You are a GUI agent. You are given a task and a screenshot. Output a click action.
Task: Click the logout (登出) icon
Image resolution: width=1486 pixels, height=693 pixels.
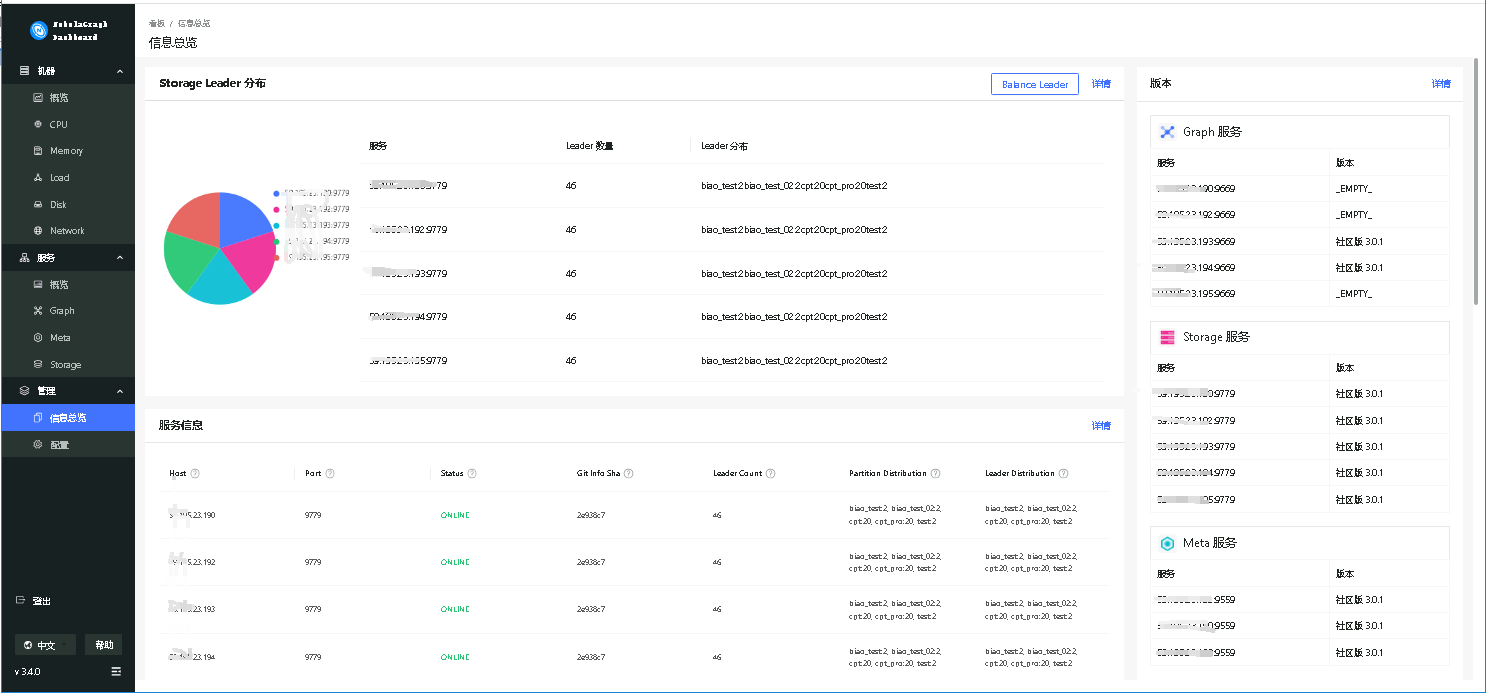(x=21, y=601)
